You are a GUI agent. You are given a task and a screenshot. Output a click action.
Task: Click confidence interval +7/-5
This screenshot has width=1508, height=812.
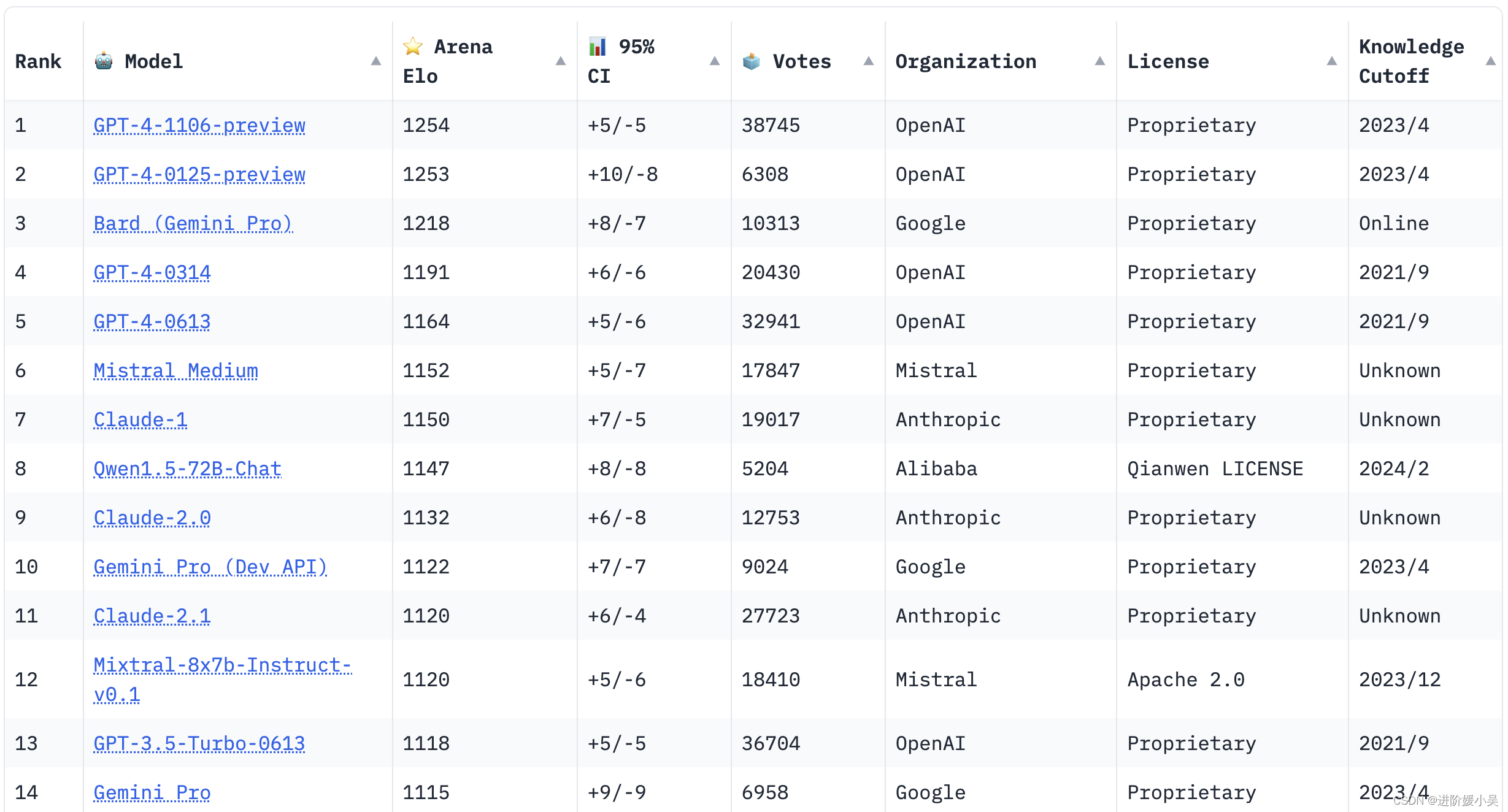[x=617, y=419]
